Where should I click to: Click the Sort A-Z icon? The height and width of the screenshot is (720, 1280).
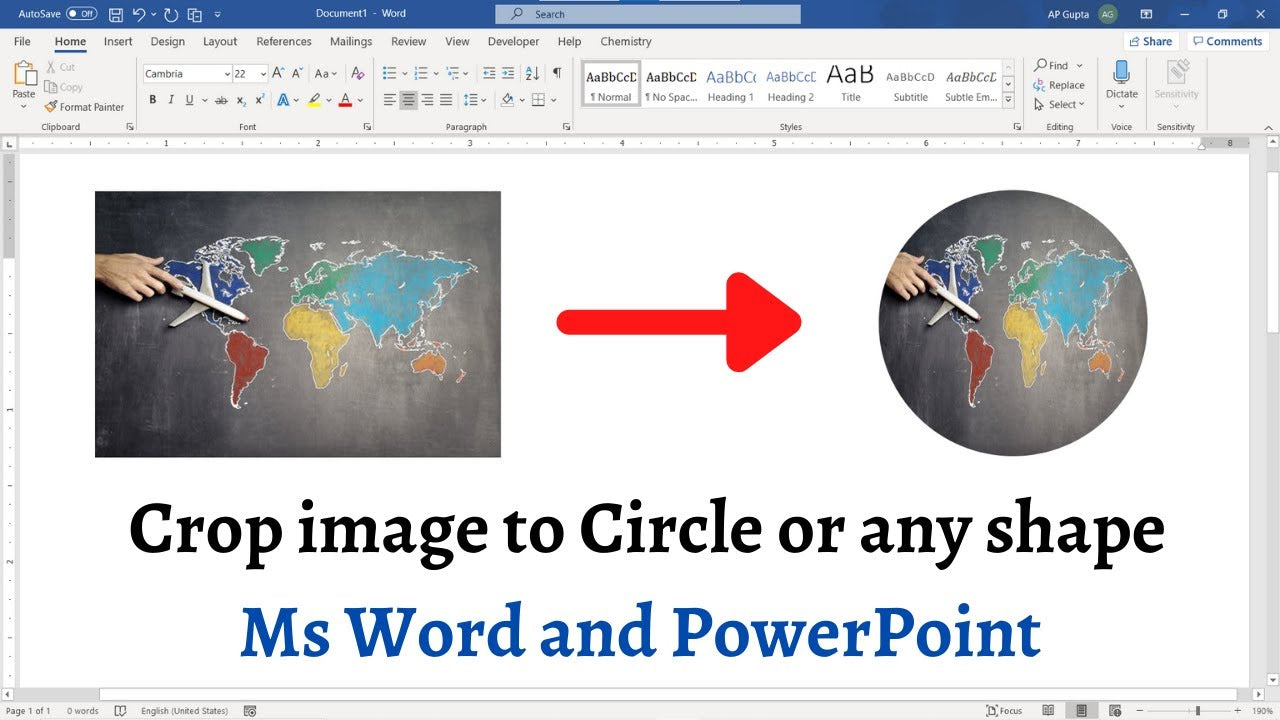(x=532, y=73)
